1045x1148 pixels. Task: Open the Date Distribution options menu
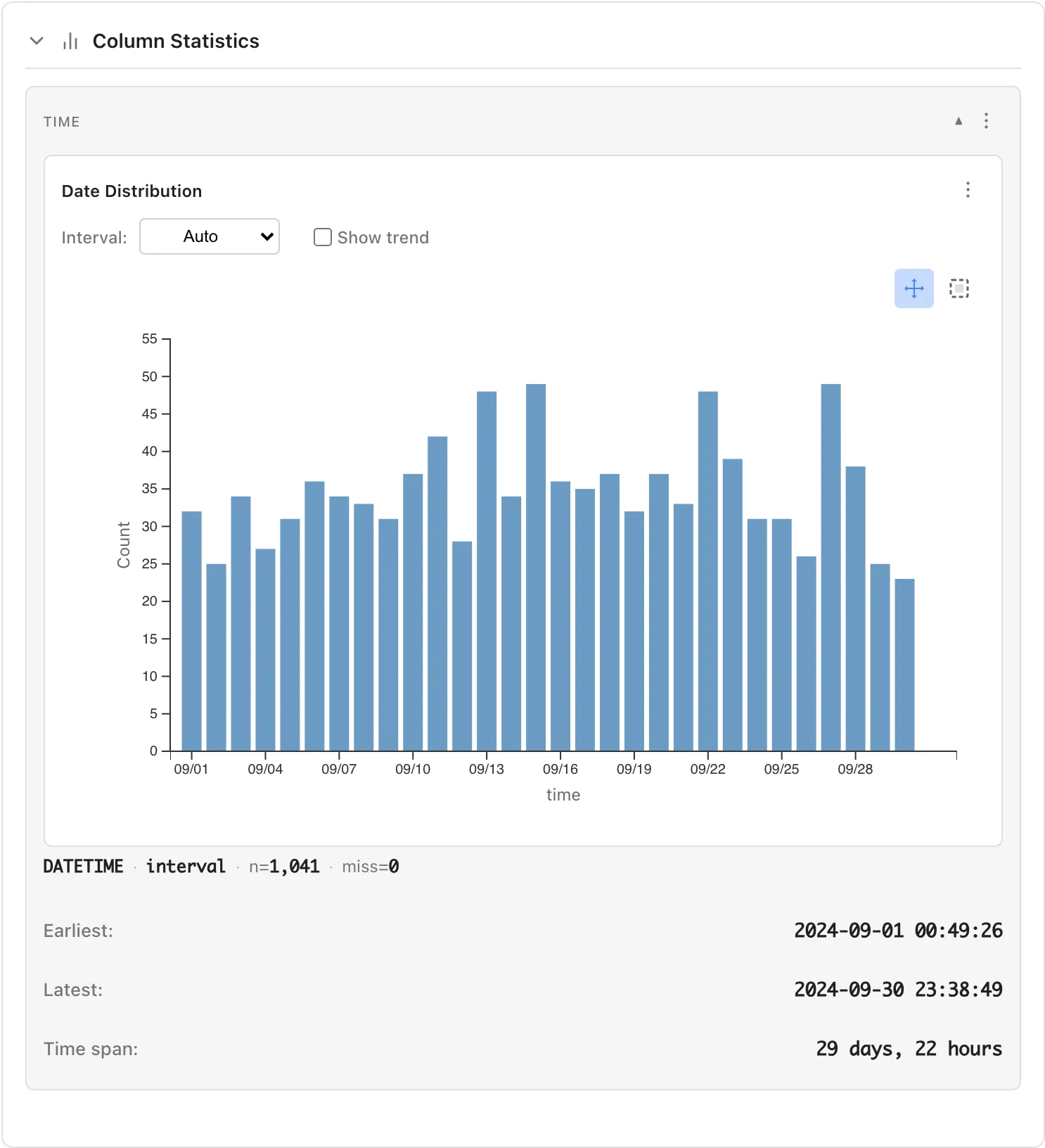pos(968,190)
